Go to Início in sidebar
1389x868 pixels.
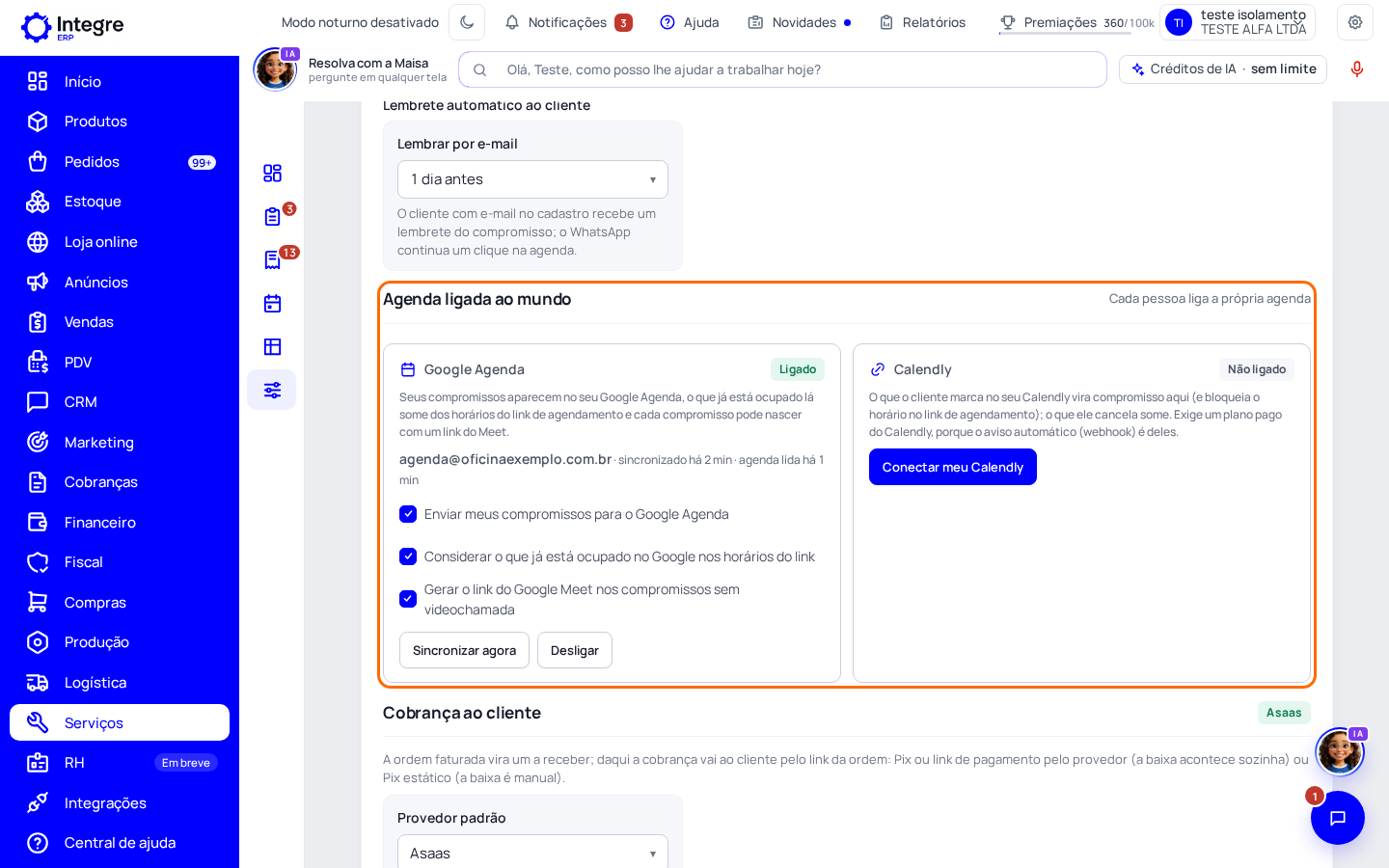120,81
